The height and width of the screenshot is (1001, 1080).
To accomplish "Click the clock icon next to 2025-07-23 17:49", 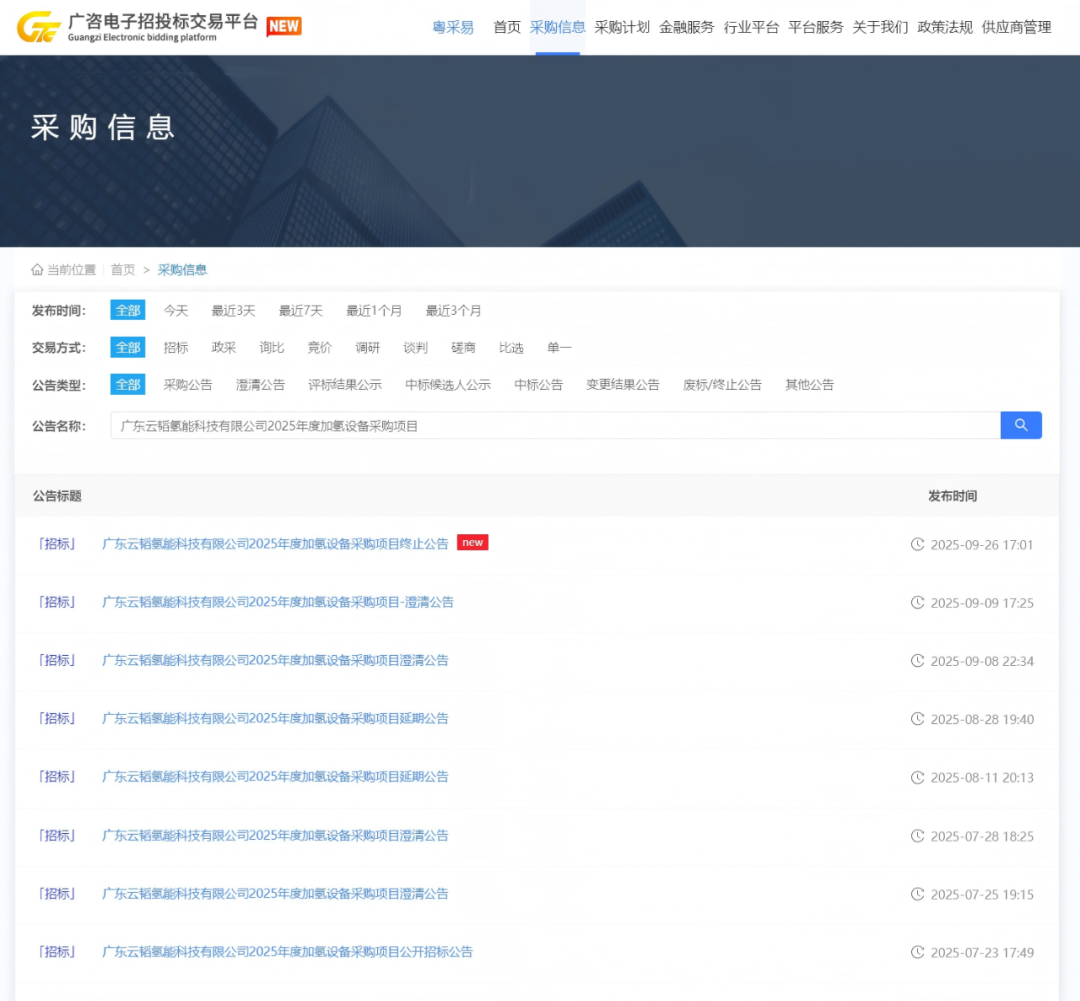I will point(917,952).
